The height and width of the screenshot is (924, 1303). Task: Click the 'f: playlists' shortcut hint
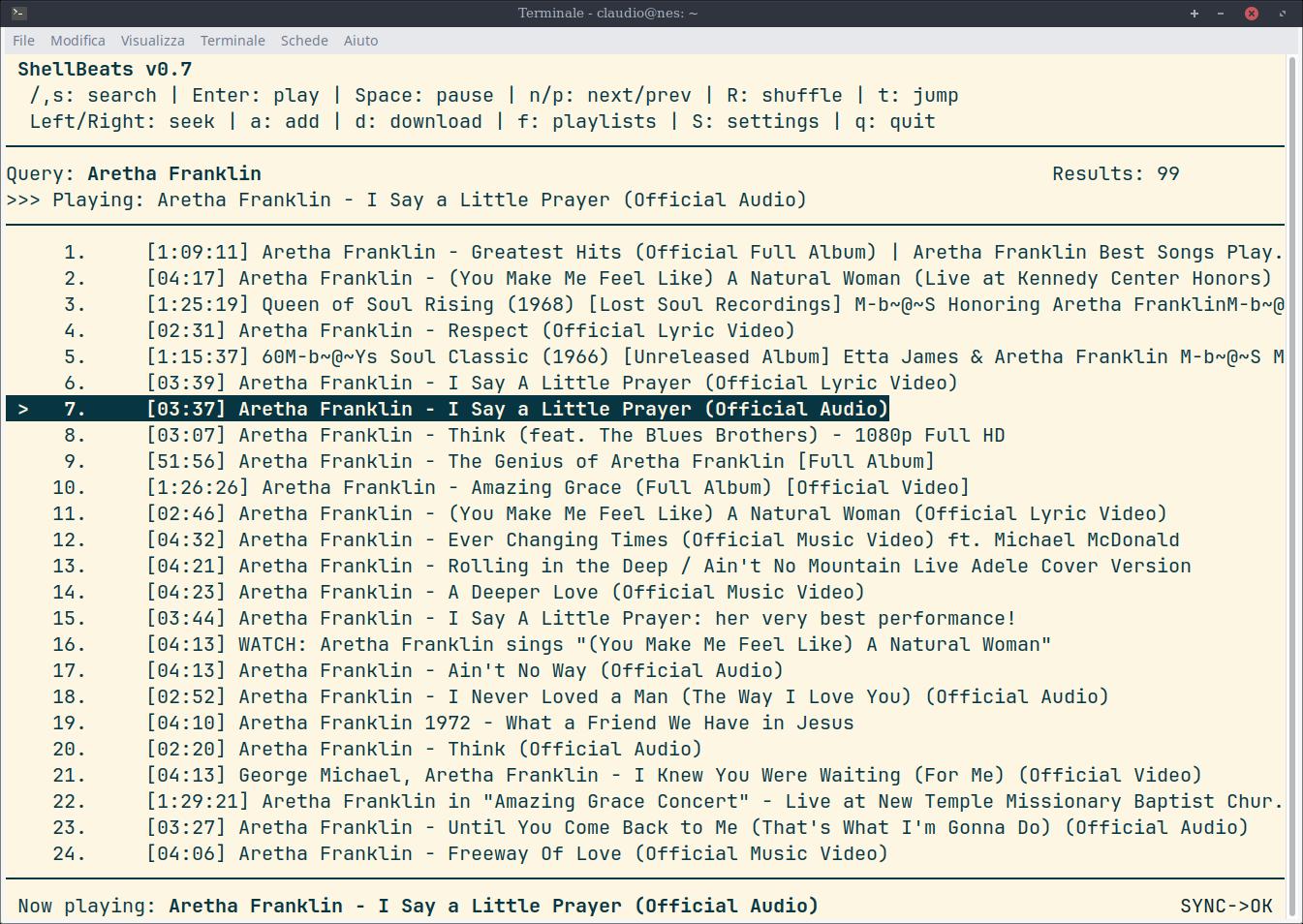[x=587, y=122]
